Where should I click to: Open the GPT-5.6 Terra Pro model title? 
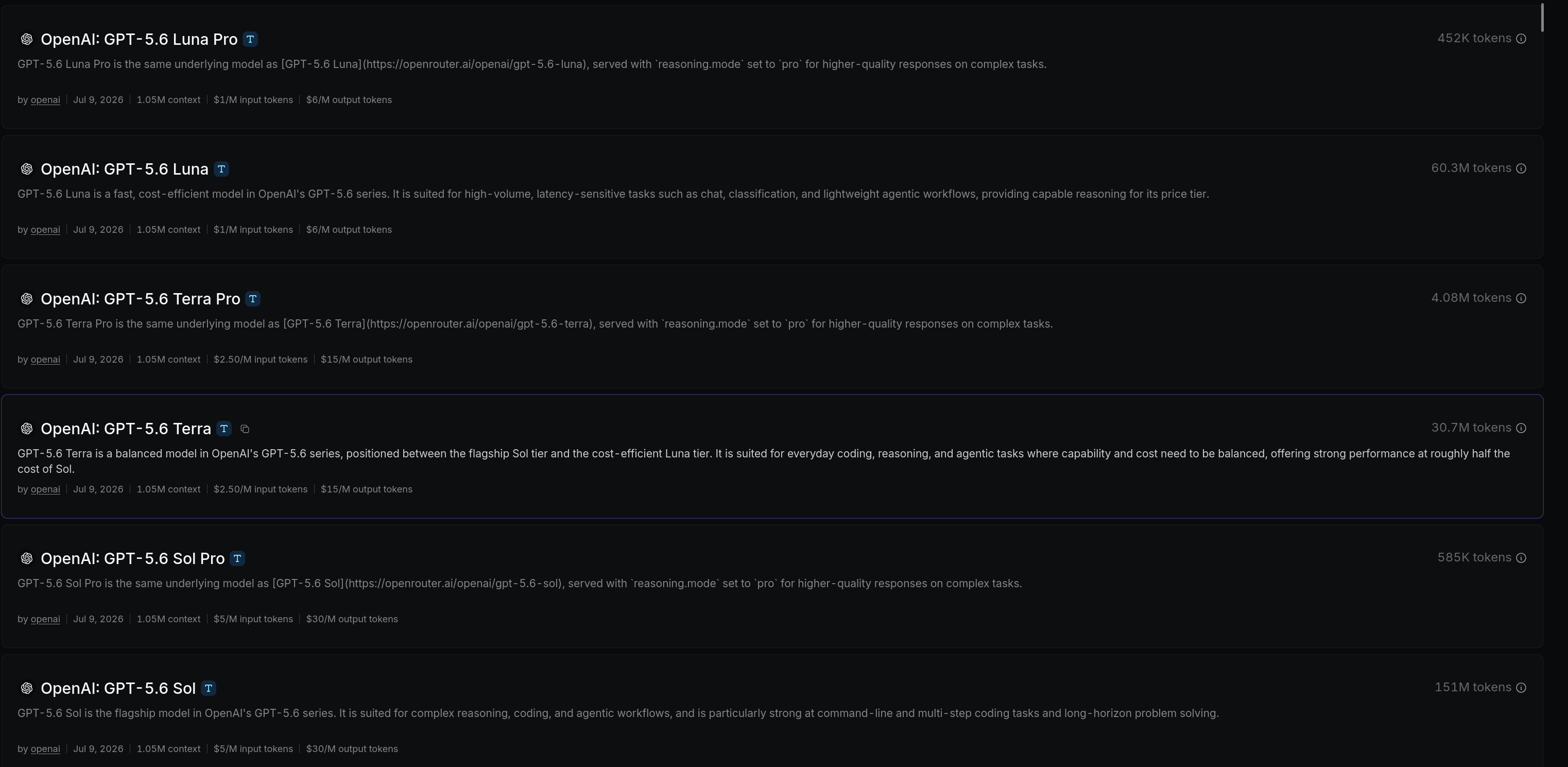pyautogui.click(x=140, y=299)
